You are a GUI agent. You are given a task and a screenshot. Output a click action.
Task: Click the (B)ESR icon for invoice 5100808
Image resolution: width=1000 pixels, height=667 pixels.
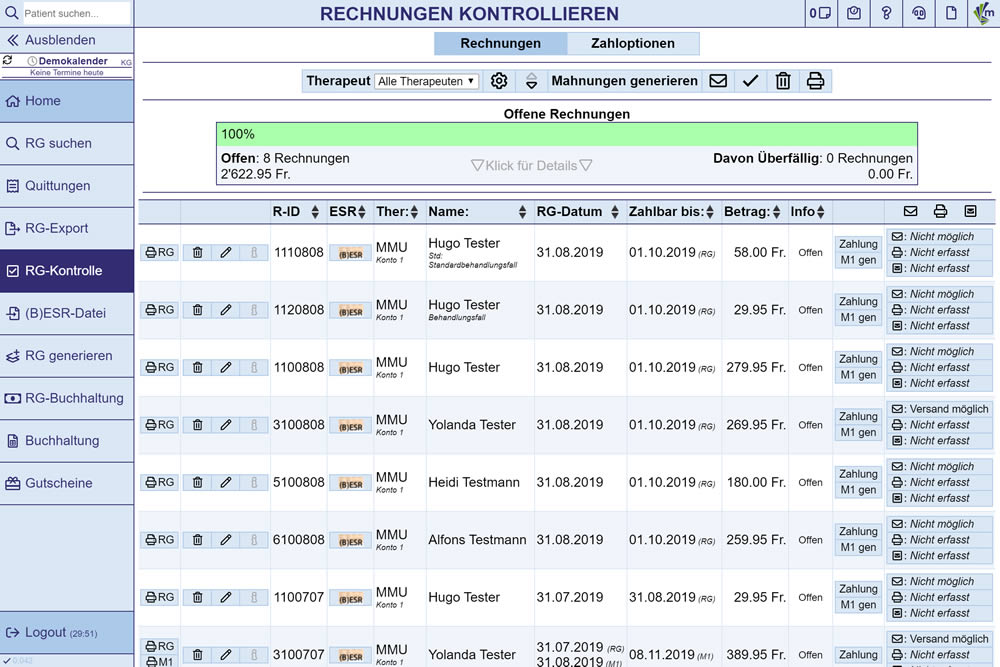click(349, 483)
